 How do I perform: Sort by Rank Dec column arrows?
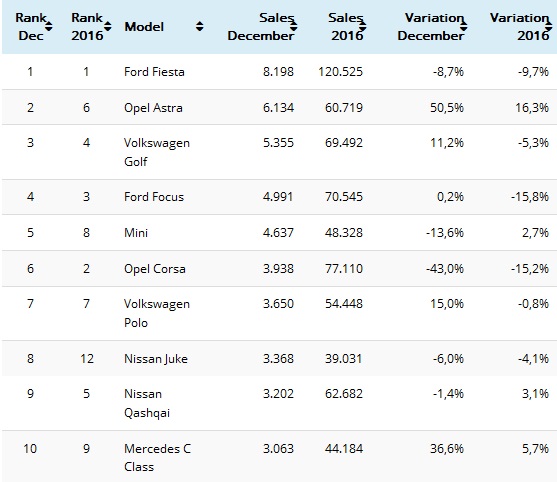[x=49, y=26]
